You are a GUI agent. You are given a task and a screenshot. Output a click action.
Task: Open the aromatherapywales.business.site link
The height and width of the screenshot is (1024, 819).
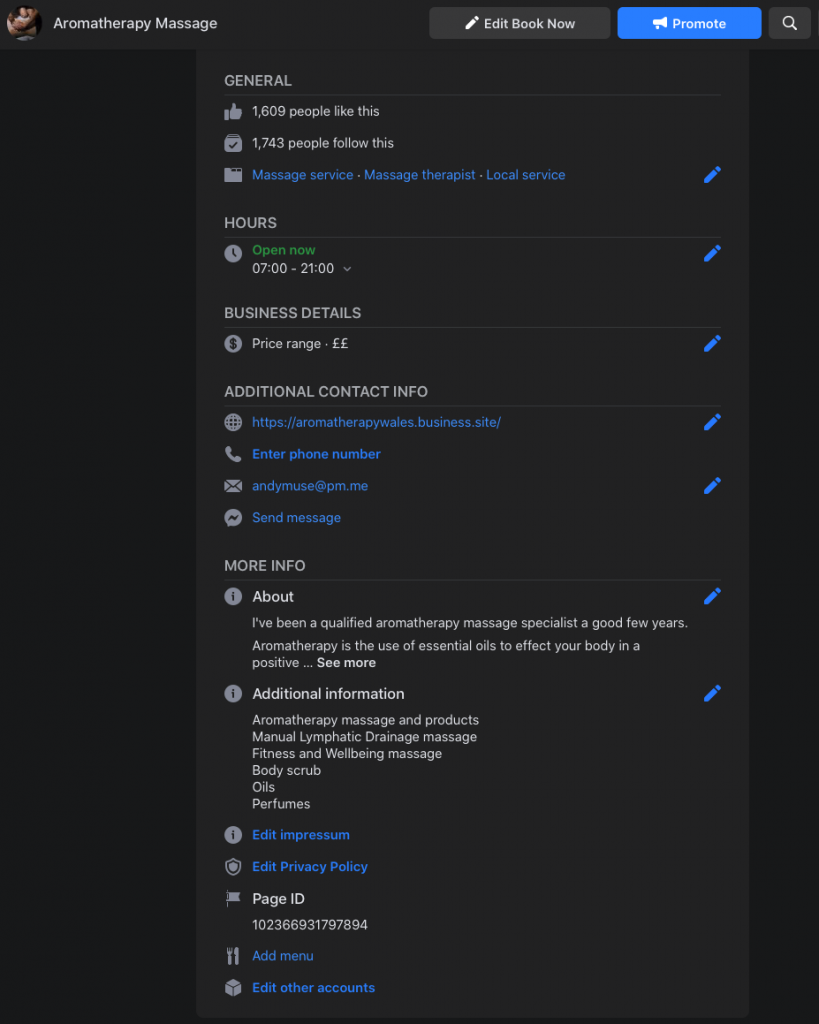click(x=376, y=423)
